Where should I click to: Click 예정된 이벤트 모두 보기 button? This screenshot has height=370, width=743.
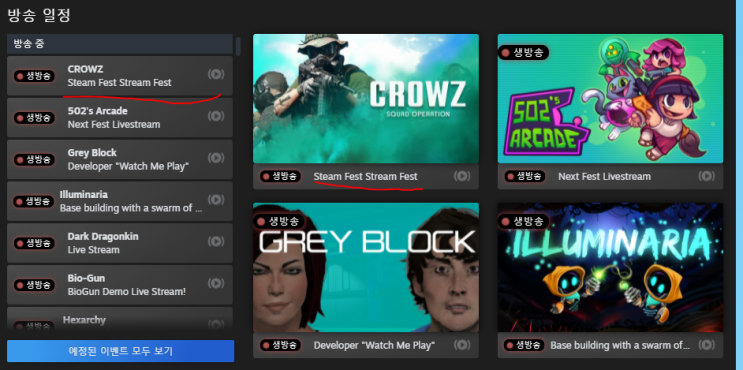tap(120, 351)
